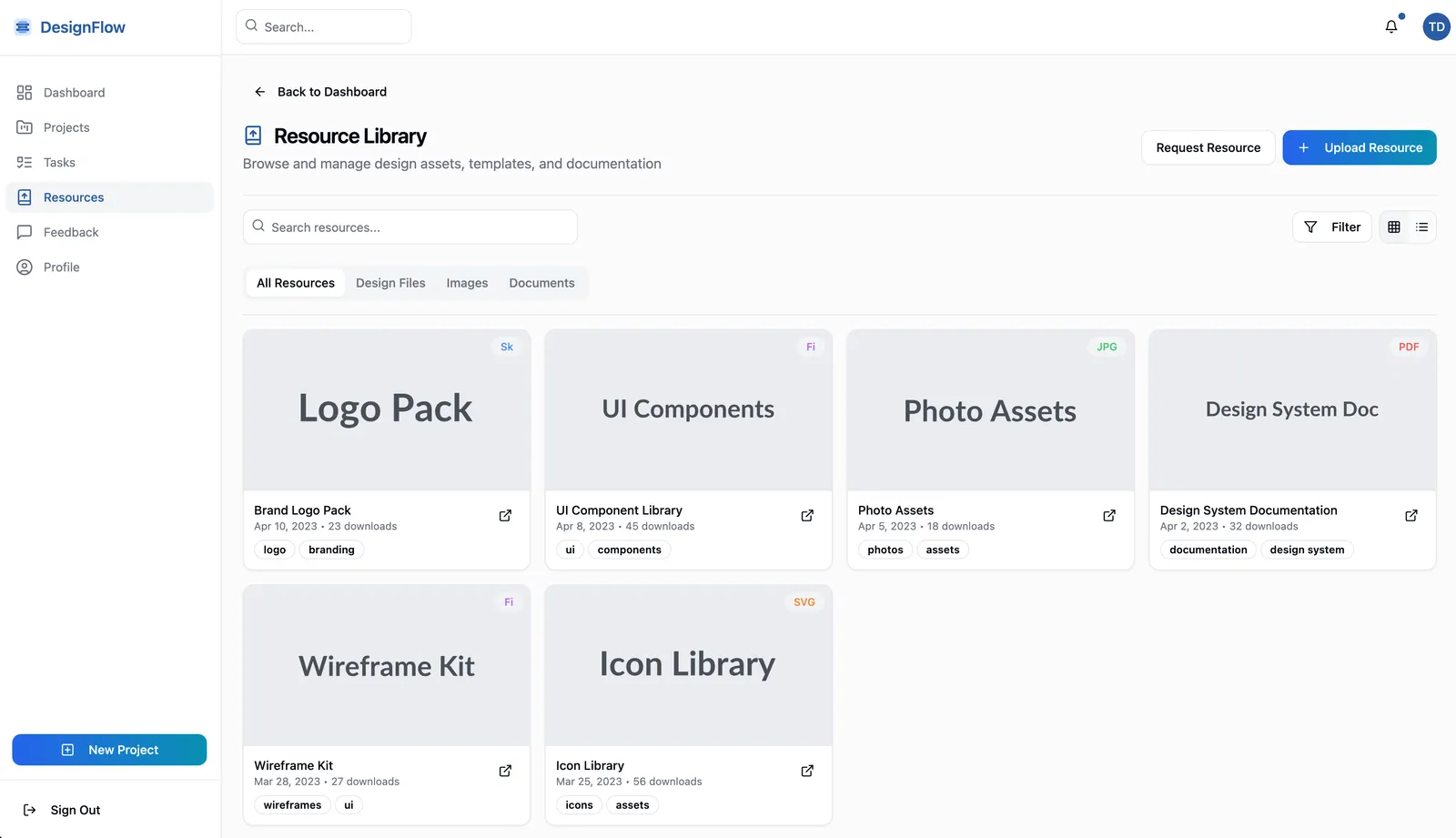1456x838 pixels.
Task: Click the Fi badge on UI Components
Action: pyautogui.click(x=811, y=347)
